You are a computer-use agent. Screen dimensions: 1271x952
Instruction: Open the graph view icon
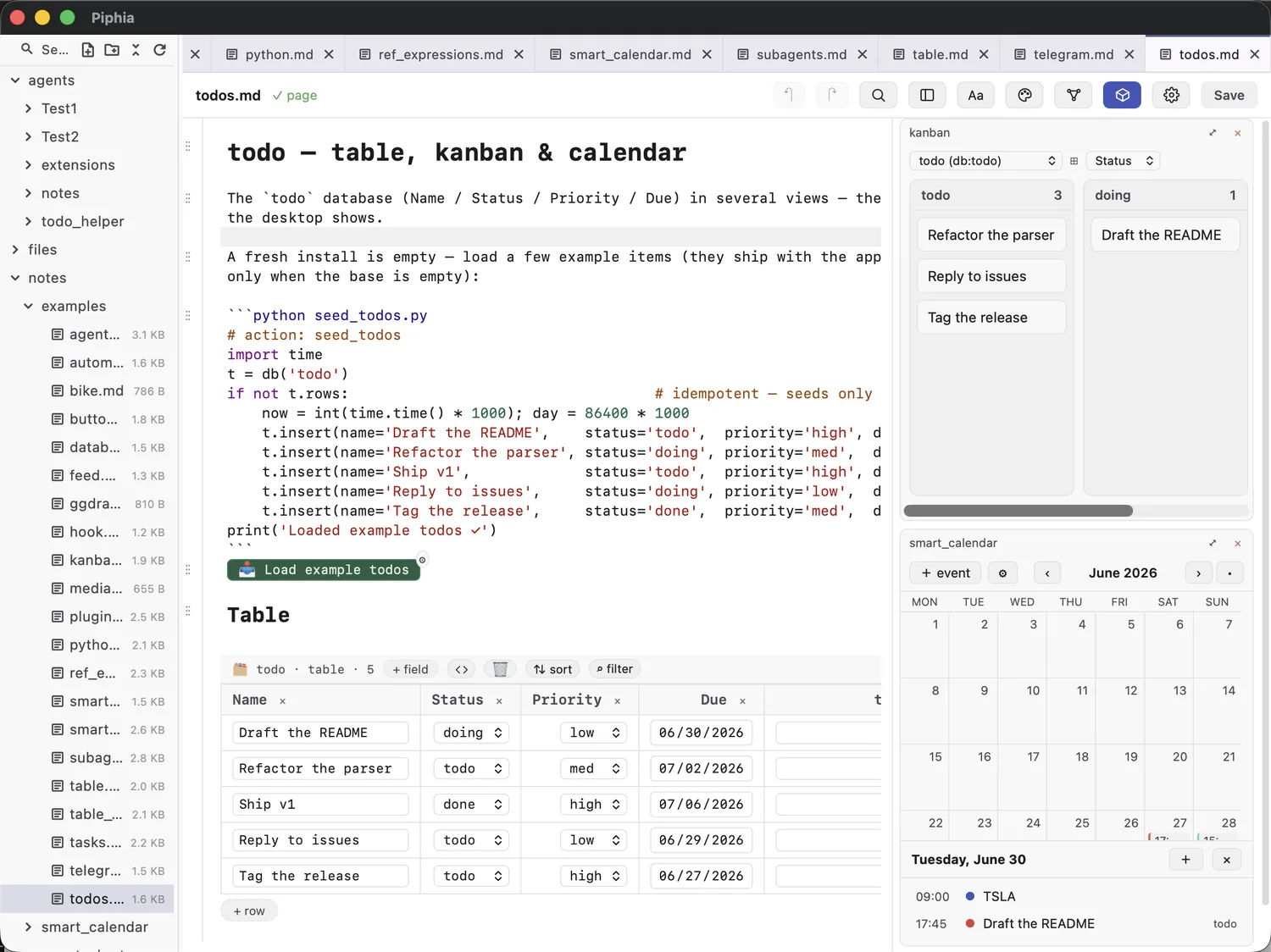click(1074, 95)
